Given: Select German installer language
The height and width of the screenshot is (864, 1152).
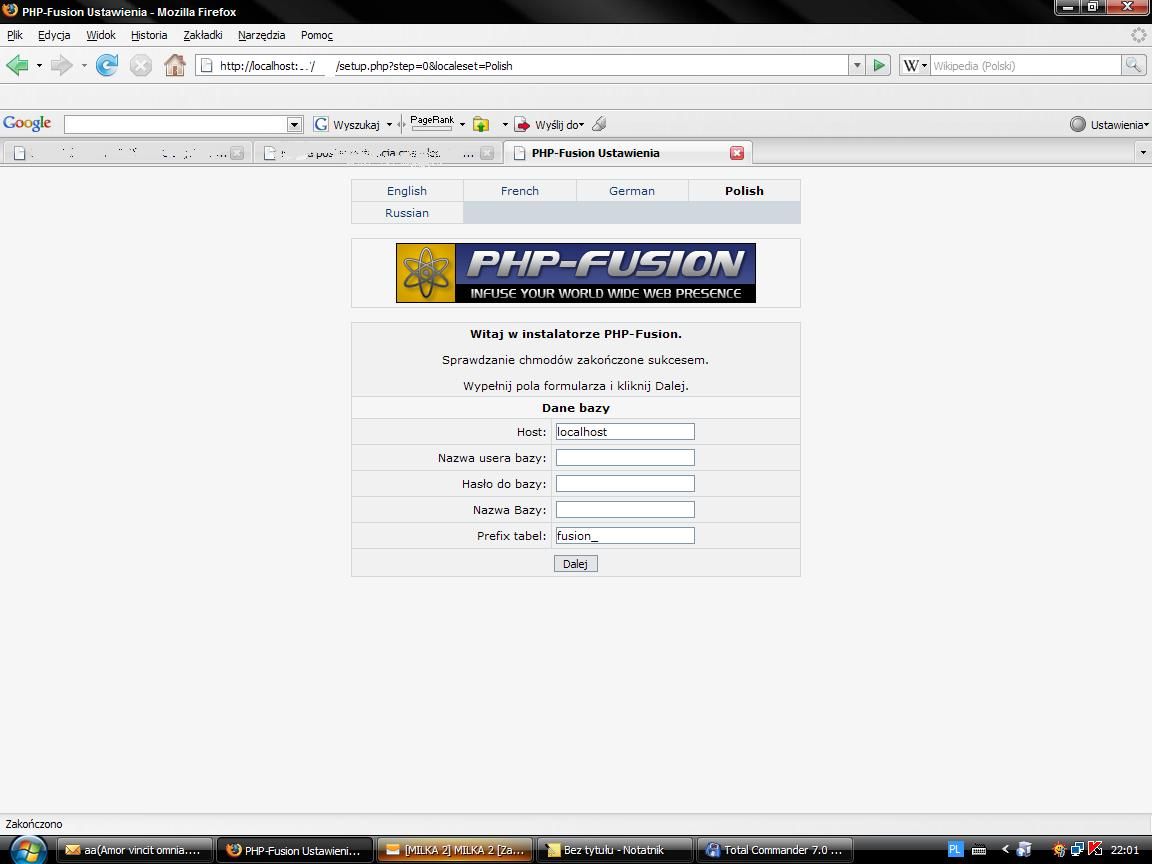Looking at the screenshot, I should click(632, 190).
